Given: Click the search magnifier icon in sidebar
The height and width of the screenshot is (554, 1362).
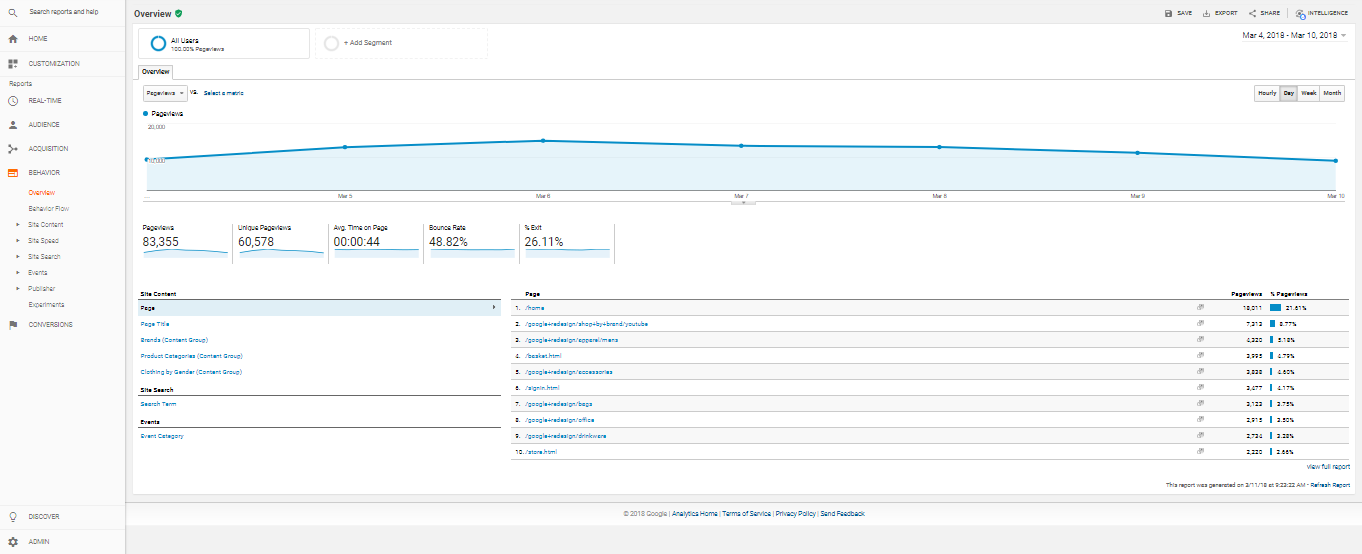Looking at the screenshot, I should [x=13, y=12].
